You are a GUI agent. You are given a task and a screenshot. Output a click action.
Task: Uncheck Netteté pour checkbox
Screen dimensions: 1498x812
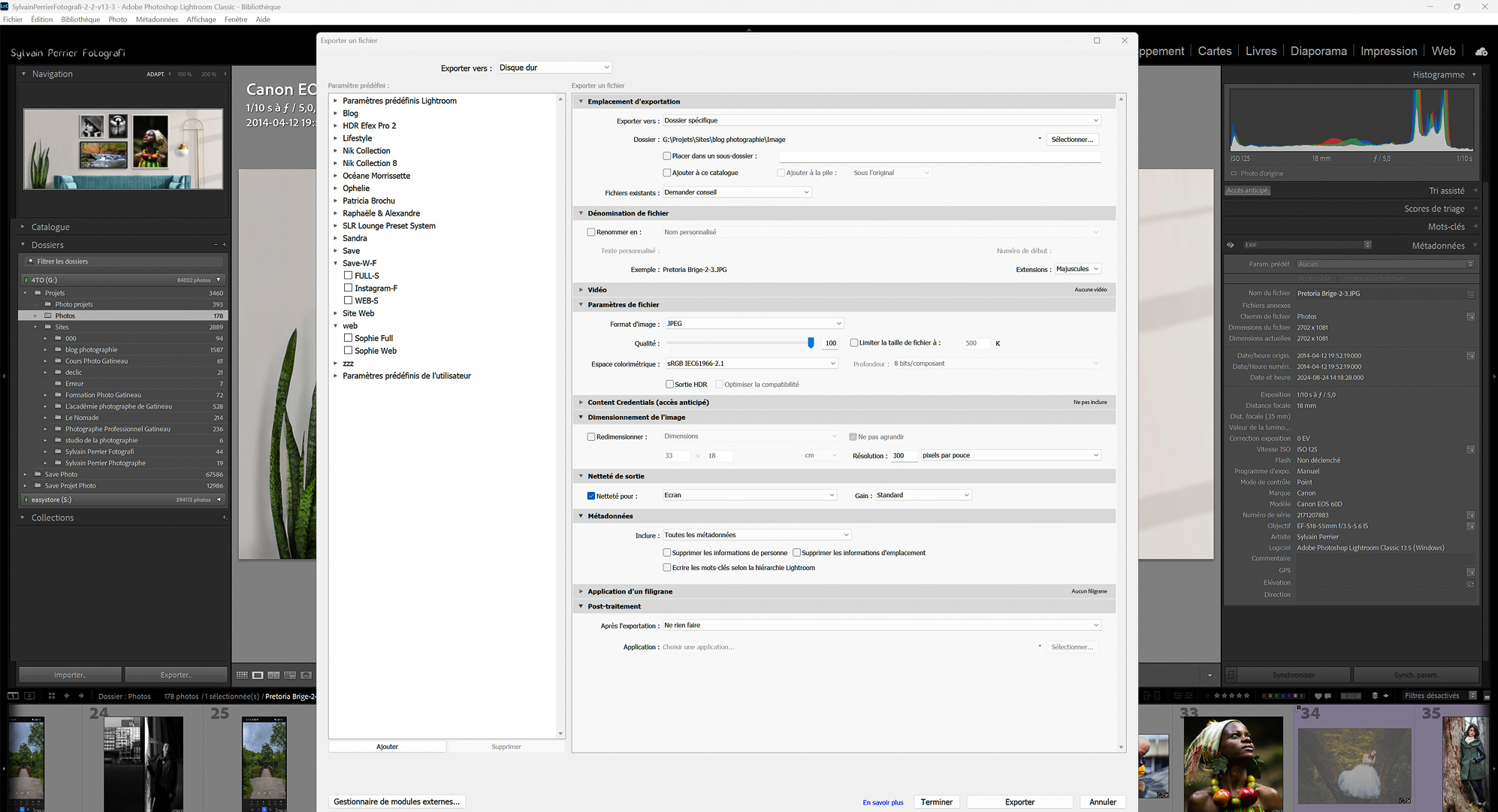[591, 496]
